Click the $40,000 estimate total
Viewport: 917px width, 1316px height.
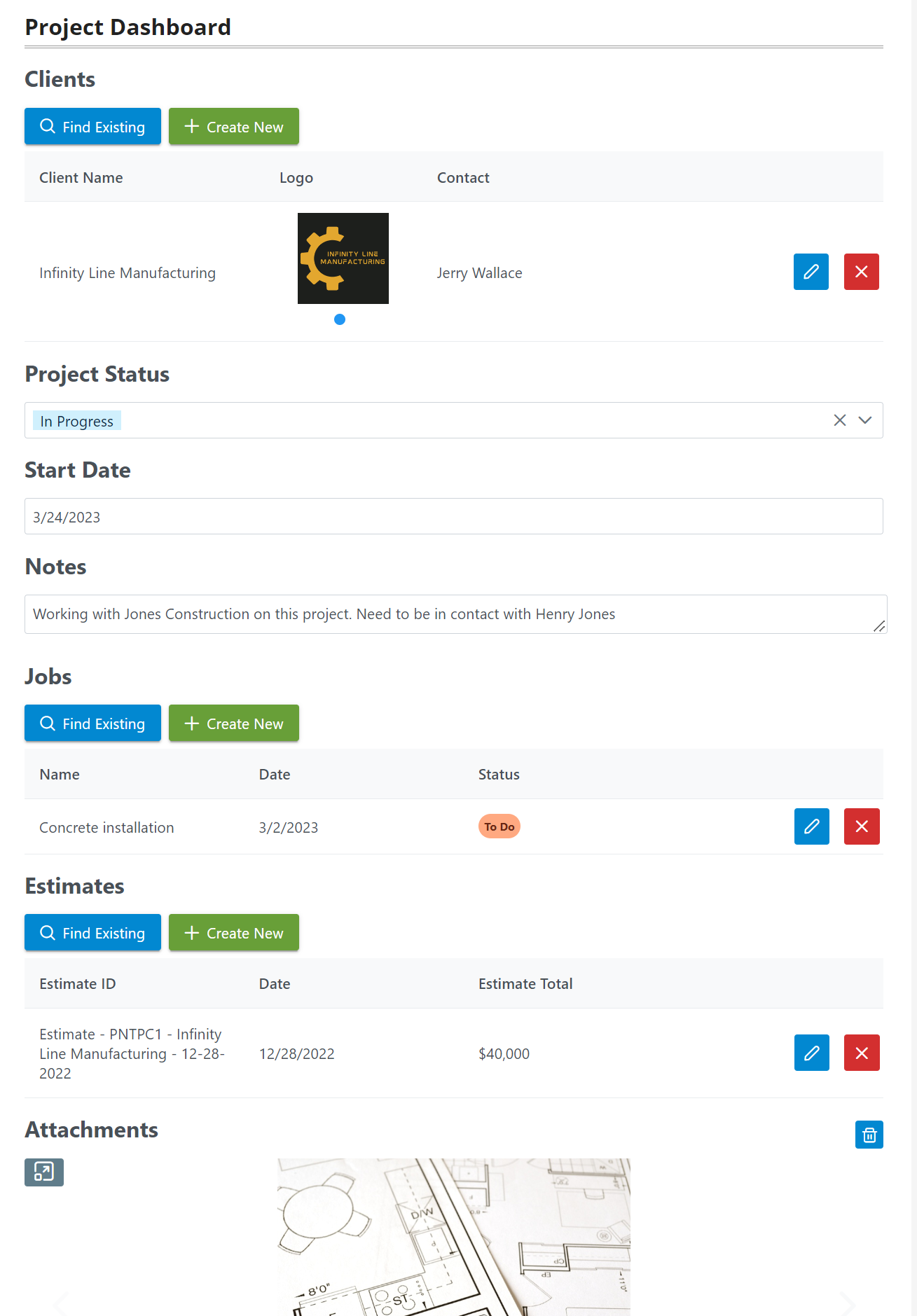[504, 1054]
